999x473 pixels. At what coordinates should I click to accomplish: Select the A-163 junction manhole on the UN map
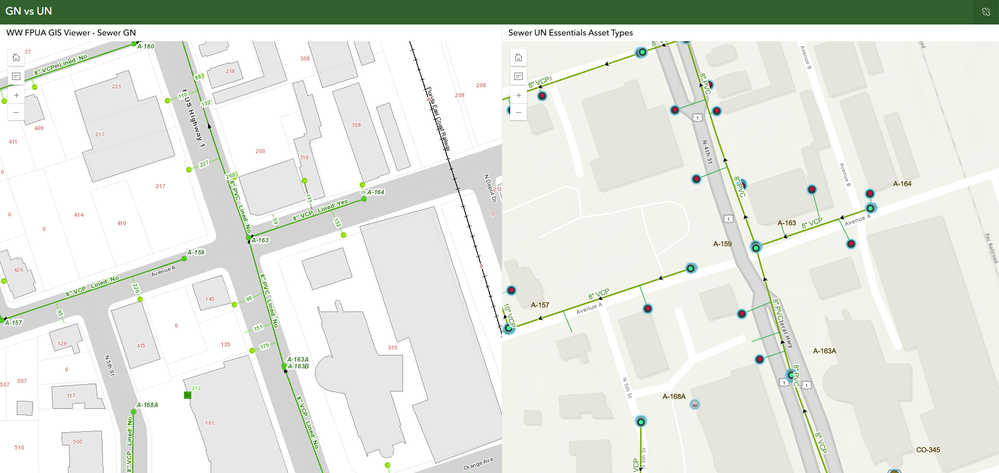(756, 247)
